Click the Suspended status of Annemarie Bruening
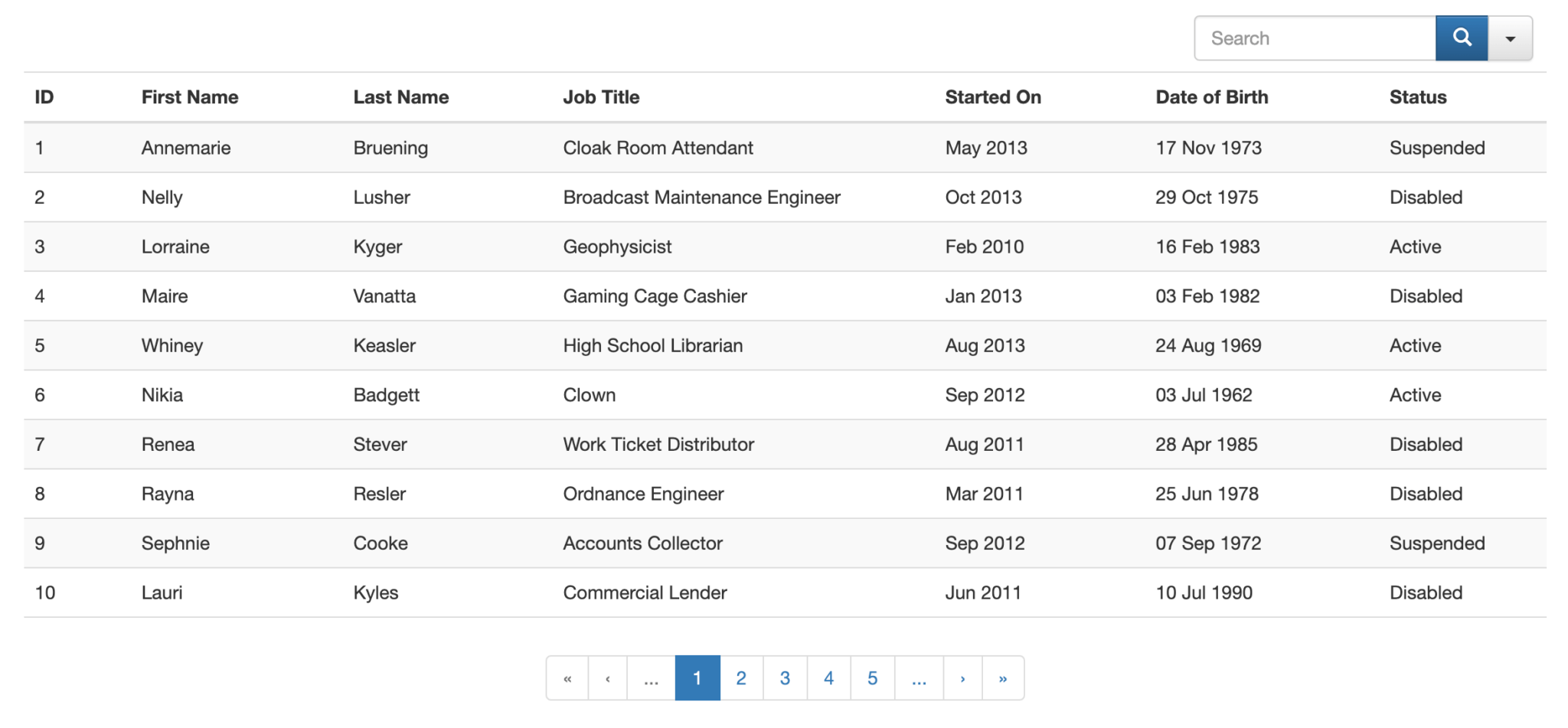 click(1437, 148)
